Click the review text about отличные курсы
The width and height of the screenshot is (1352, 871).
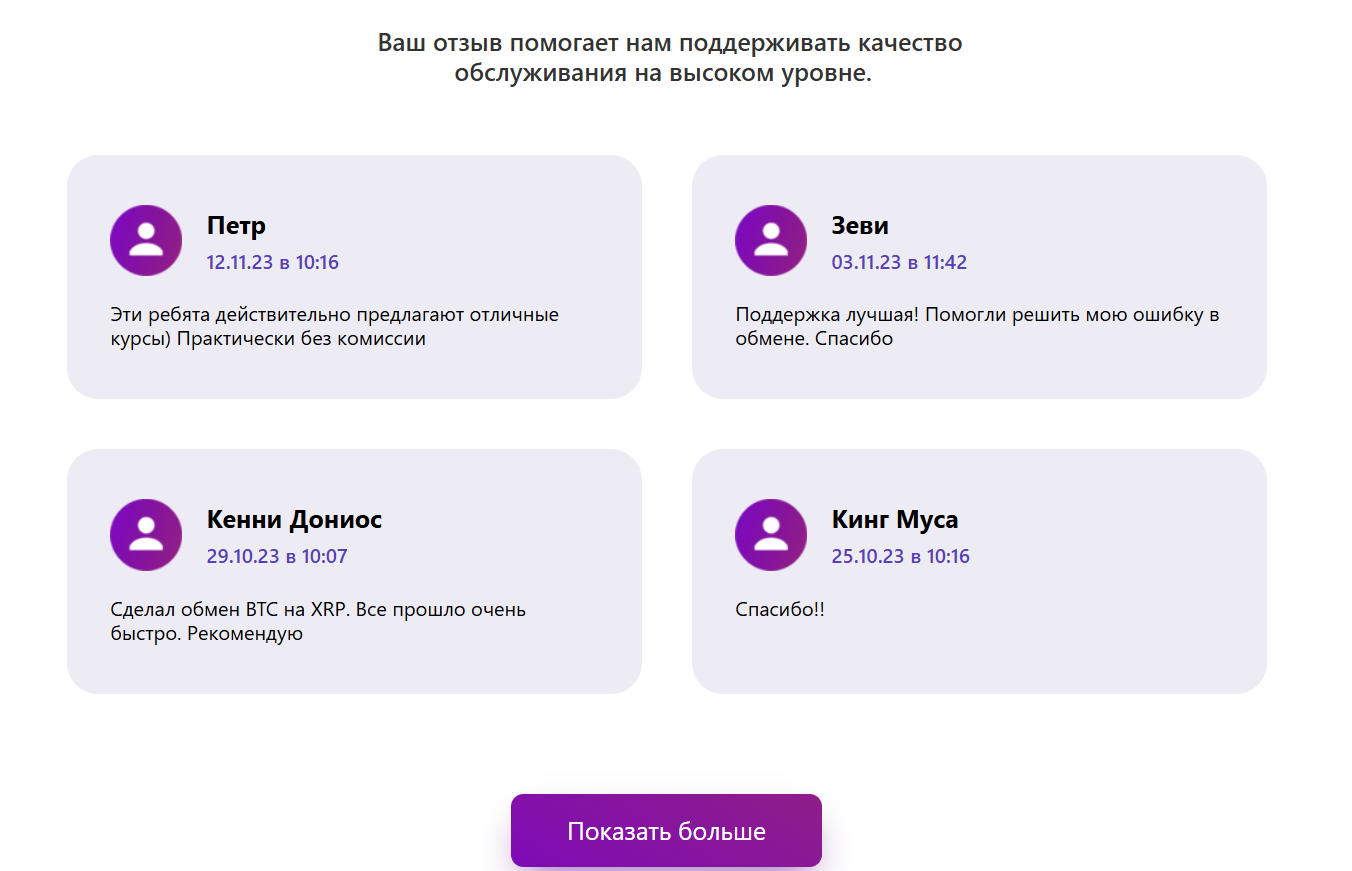pos(334,327)
